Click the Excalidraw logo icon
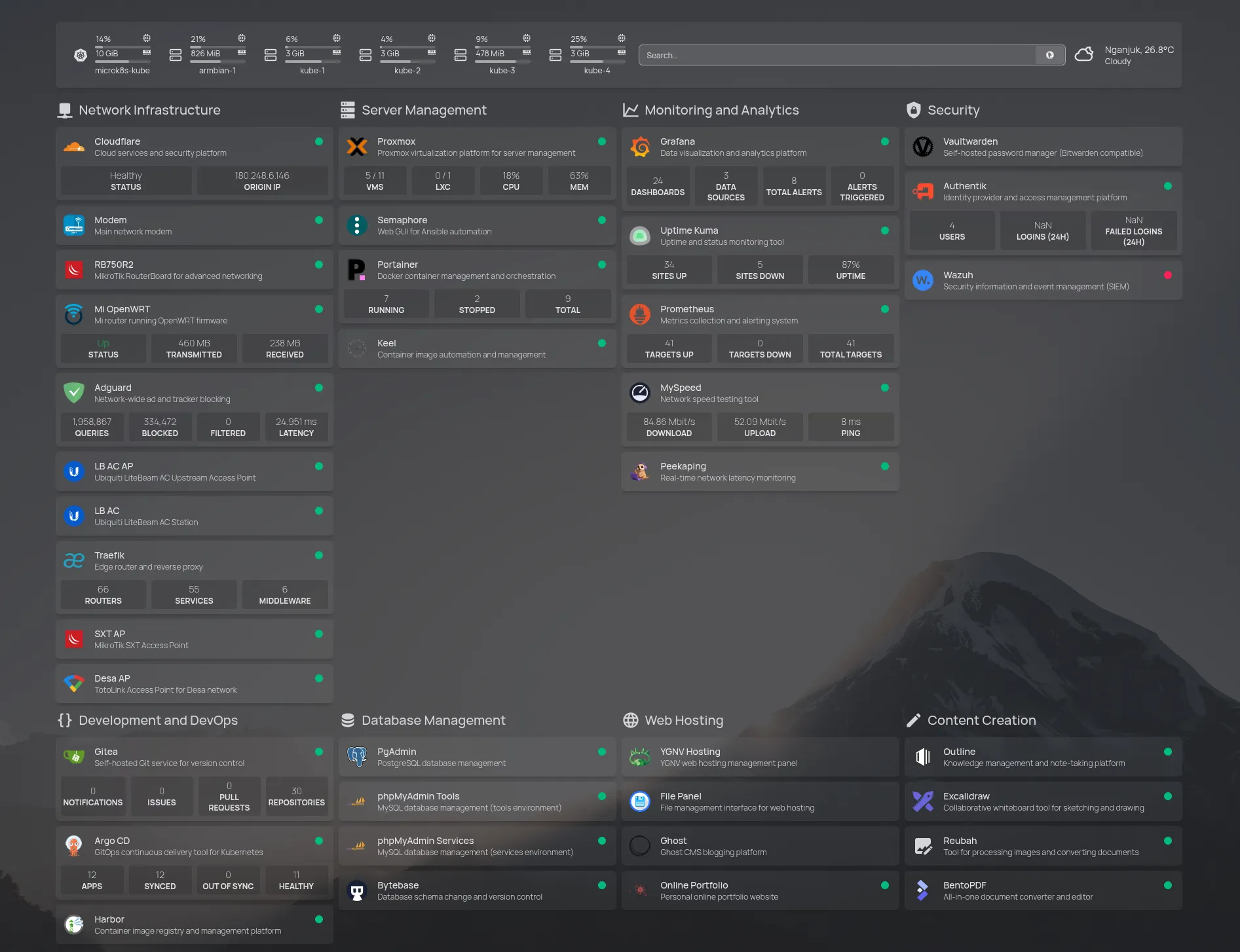The height and width of the screenshot is (952, 1240). (923, 801)
